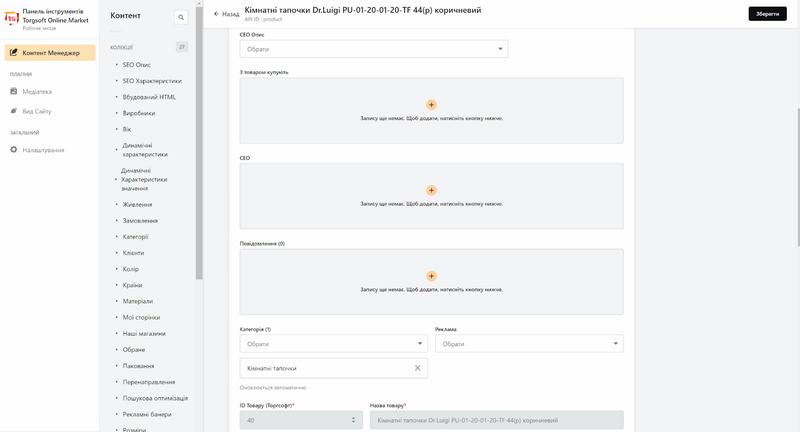Click the Torgsoft Online Market logo

(12, 18)
